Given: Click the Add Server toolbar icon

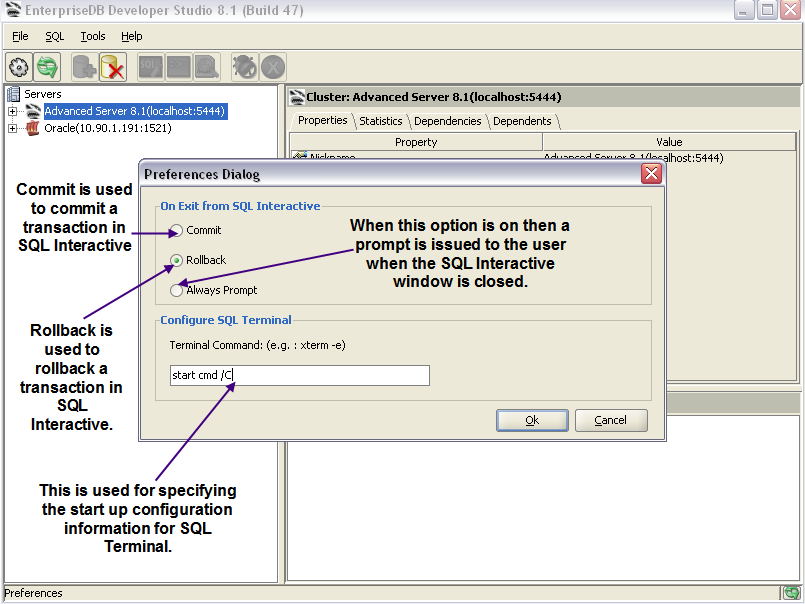Looking at the screenshot, I should tap(85, 67).
